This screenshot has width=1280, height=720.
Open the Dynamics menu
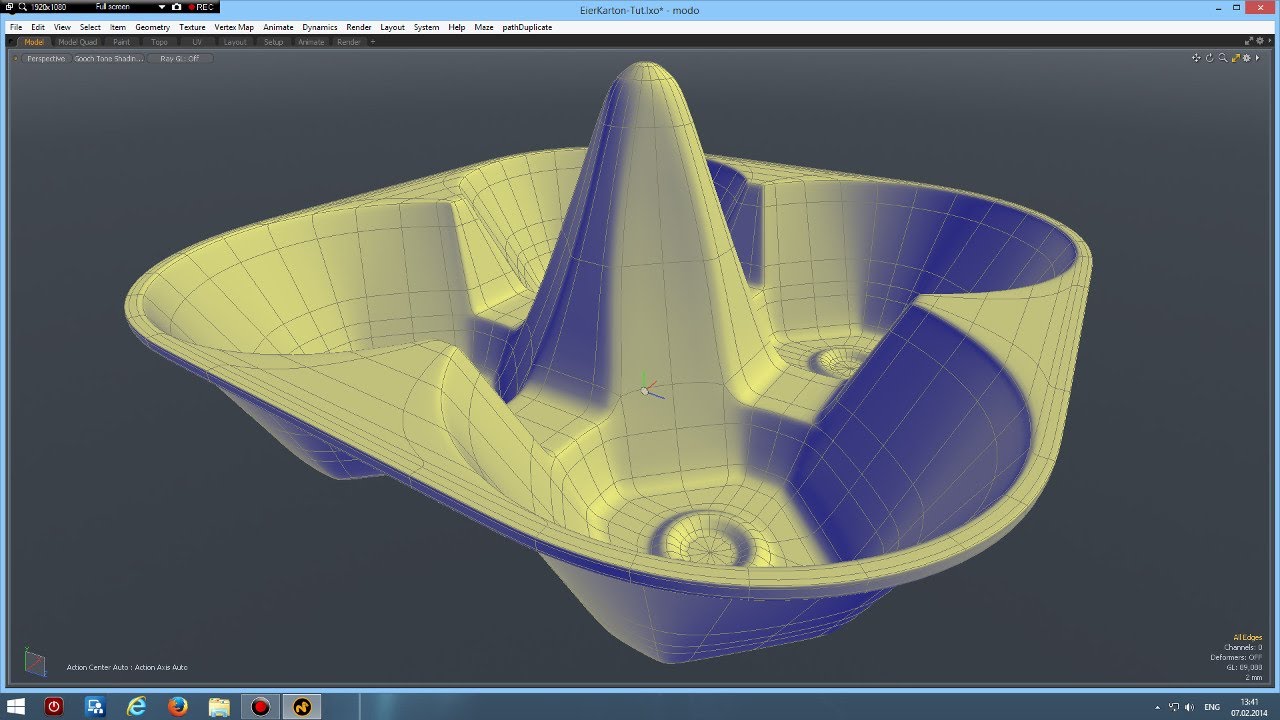[x=319, y=27]
